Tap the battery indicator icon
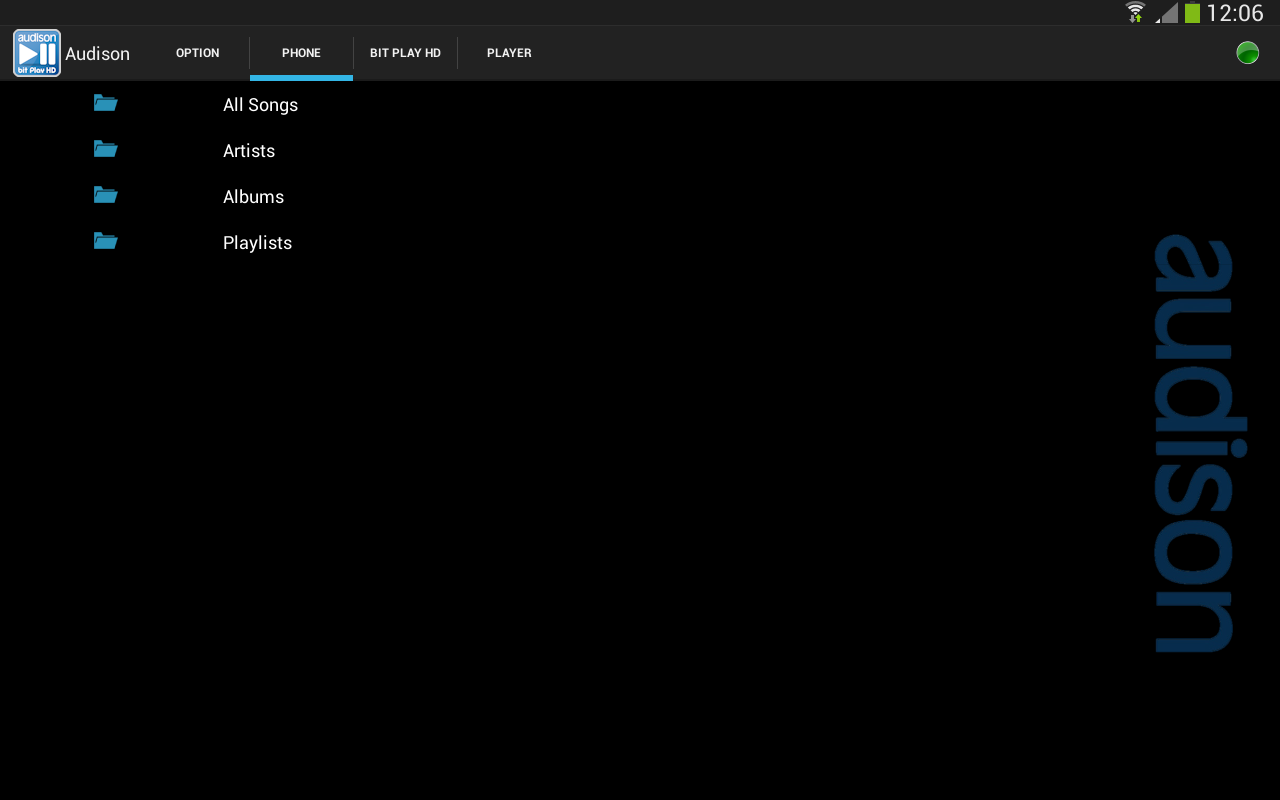1280x800 pixels. tap(1192, 13)
